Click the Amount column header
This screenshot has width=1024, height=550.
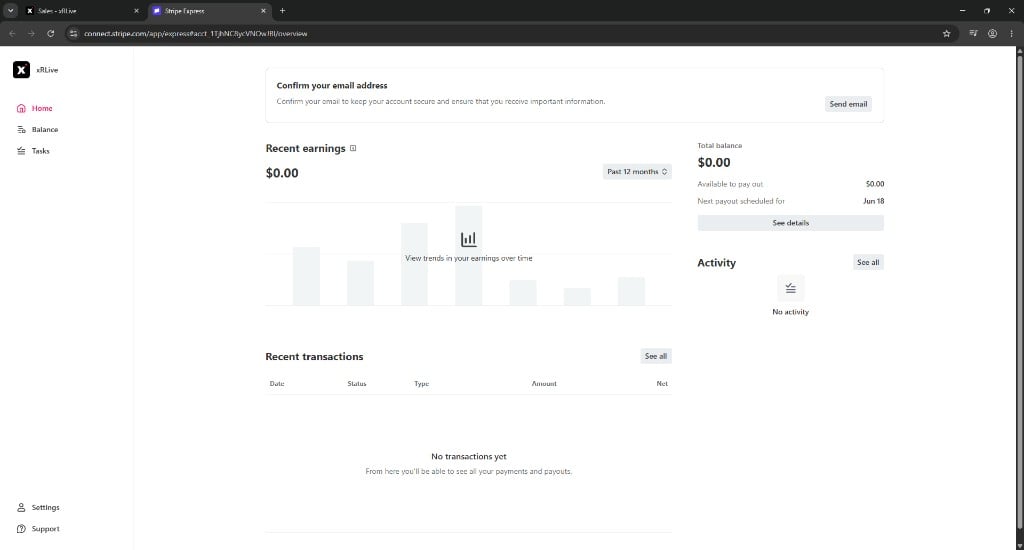click(544, 384)
